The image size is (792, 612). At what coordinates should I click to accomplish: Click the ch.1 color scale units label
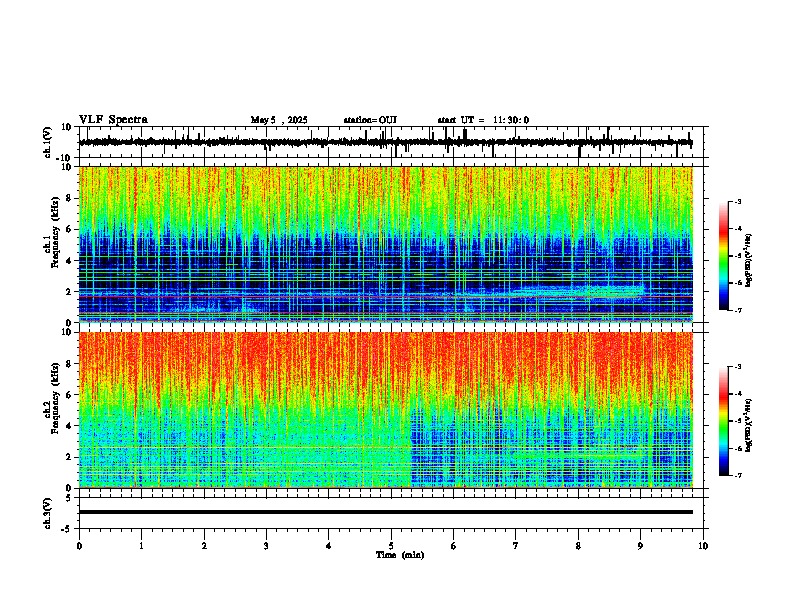click(749, 260)
